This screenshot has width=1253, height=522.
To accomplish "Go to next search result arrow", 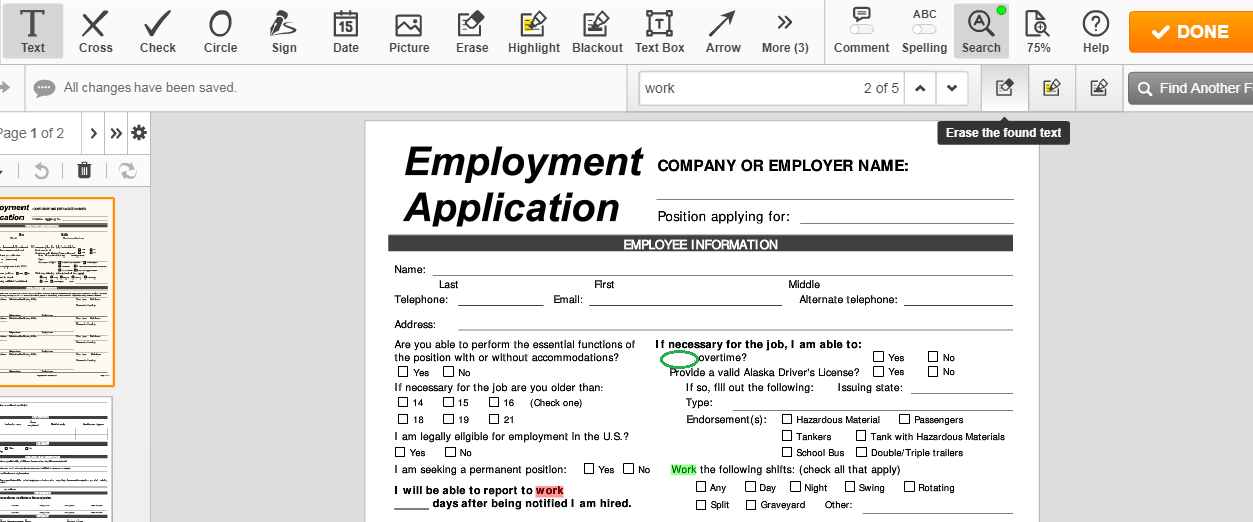I will (x=952, y=88).
